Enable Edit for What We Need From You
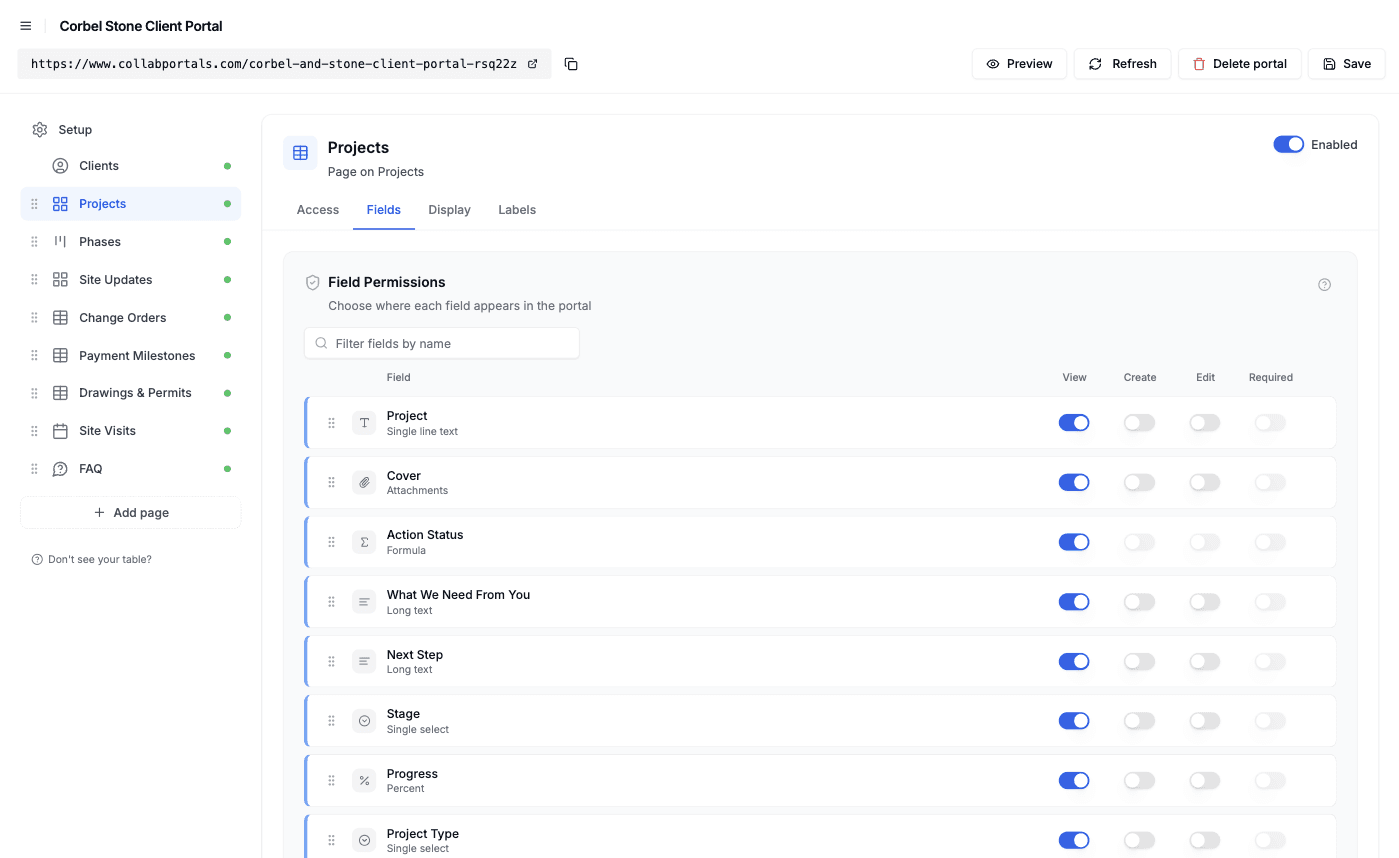Screen dimensions: 1399x858 [x=1205, y=602]
